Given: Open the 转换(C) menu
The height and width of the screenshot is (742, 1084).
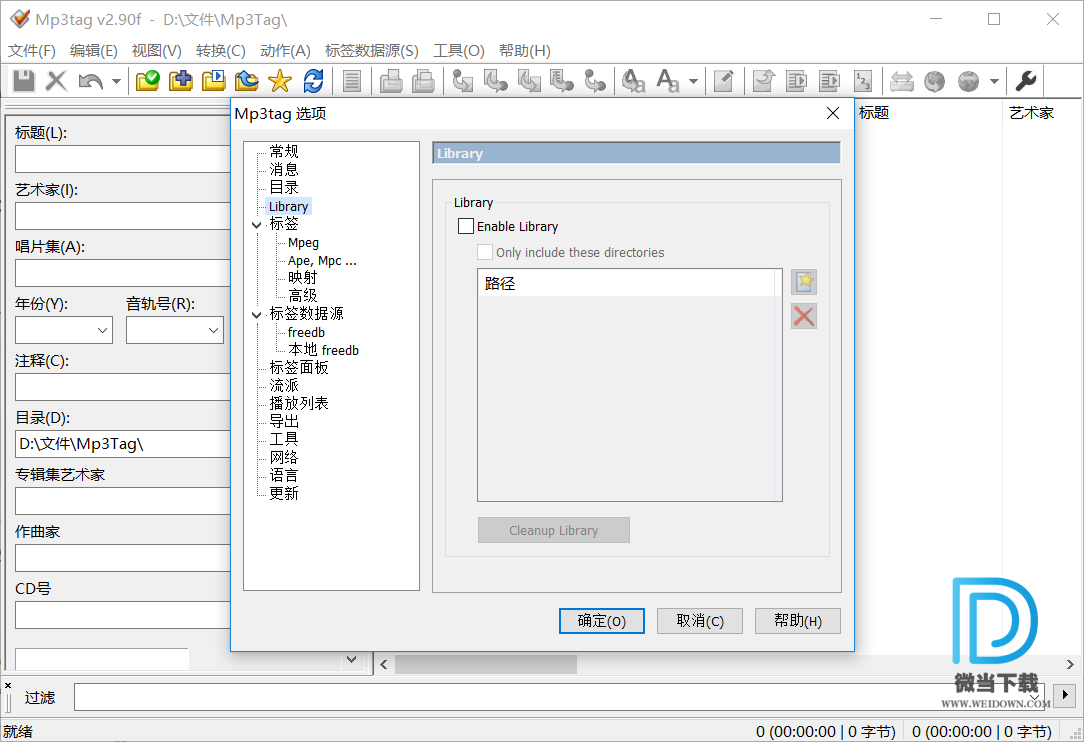Looking at the screenshot, I should click(x=221, y=50).
